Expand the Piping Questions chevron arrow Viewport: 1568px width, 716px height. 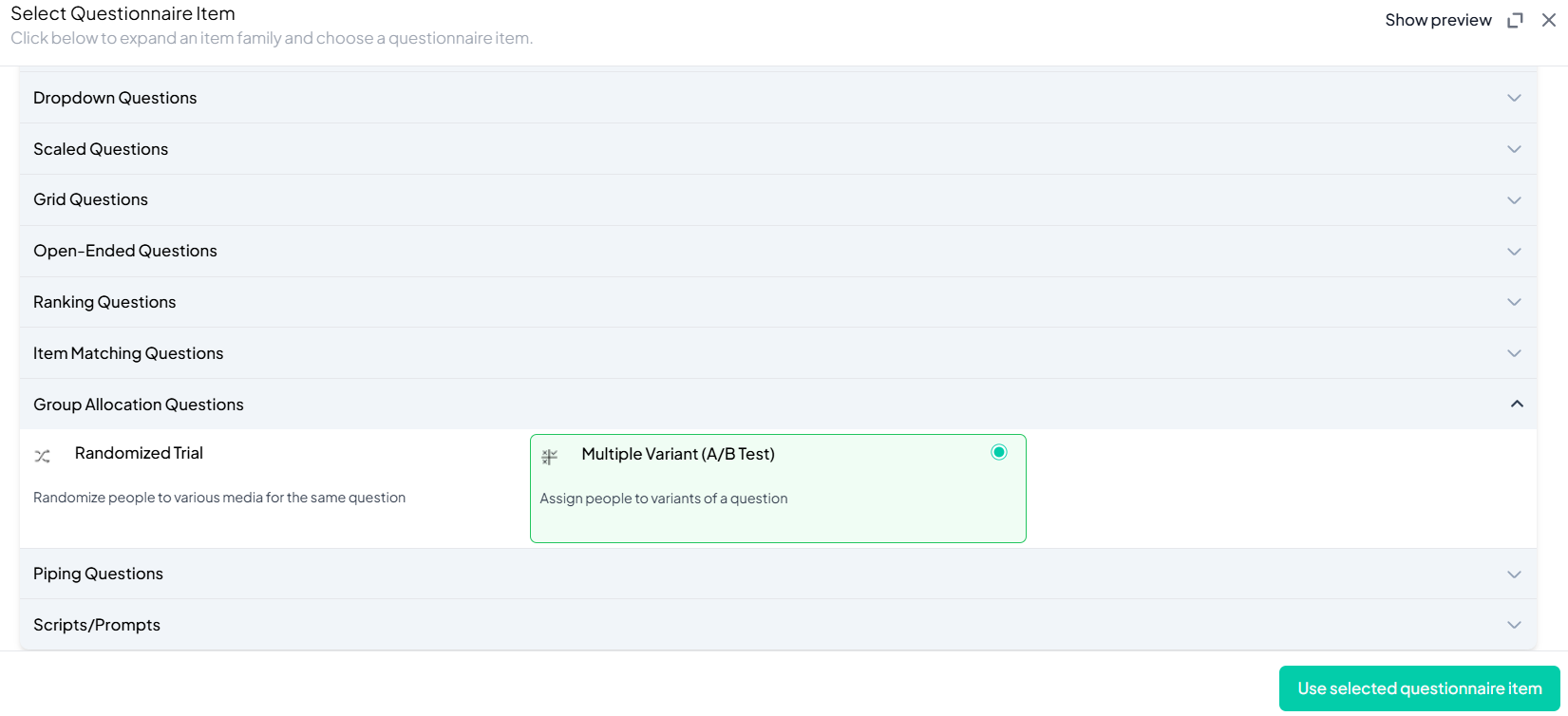(x=1514, y=575)
